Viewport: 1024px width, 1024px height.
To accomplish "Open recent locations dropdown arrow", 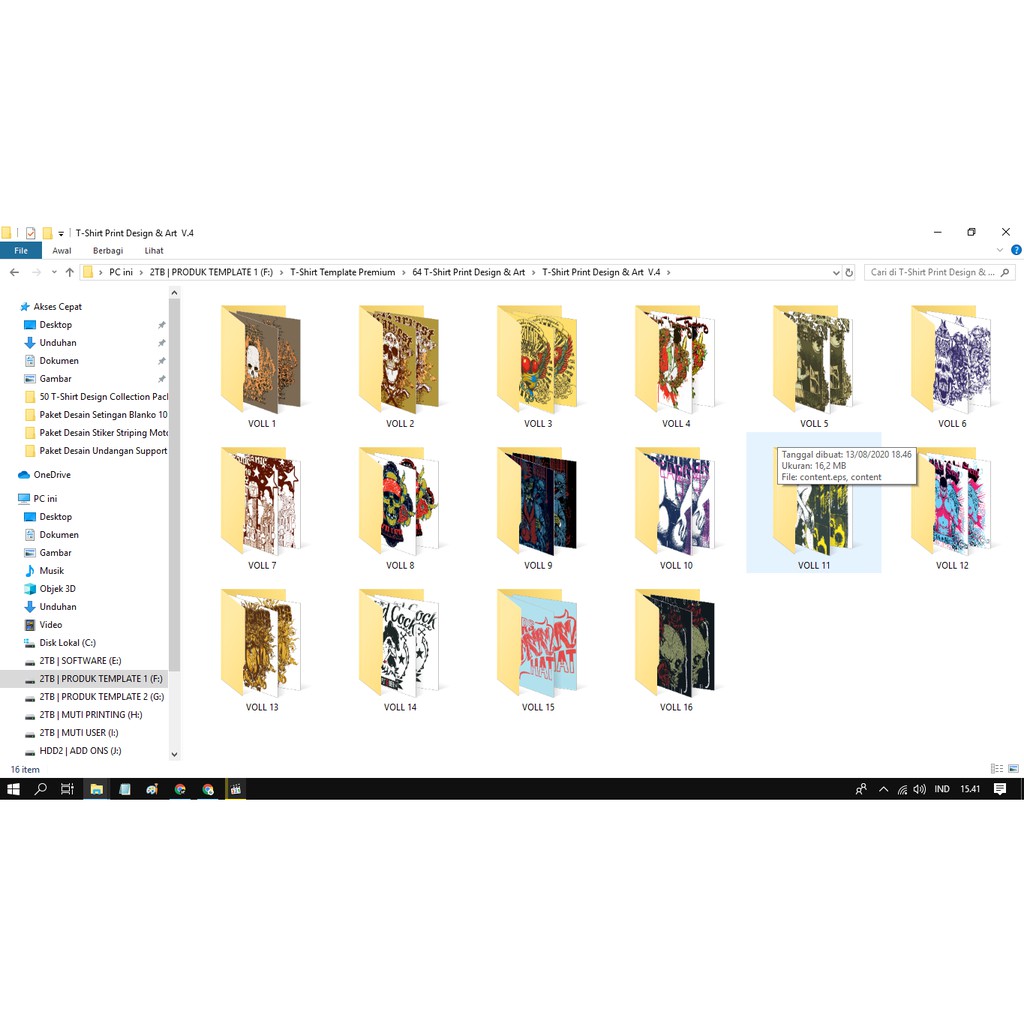I will (54, 272).
